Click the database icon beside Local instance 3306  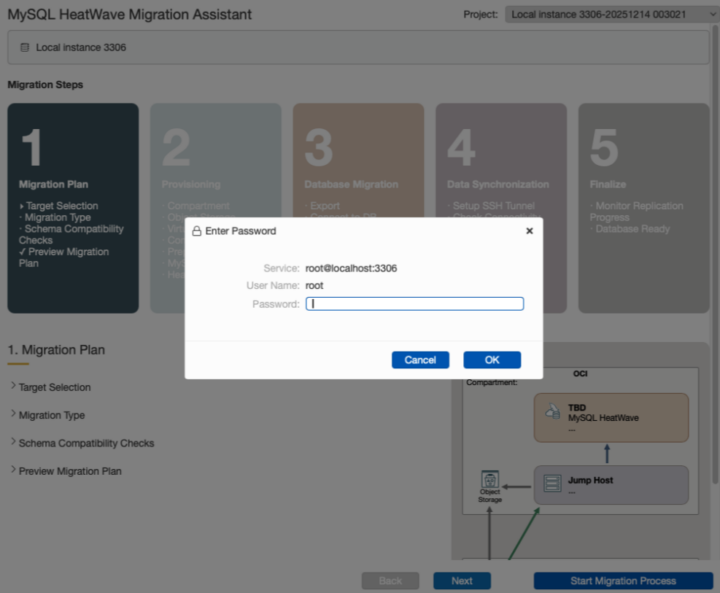coord(25,47)
